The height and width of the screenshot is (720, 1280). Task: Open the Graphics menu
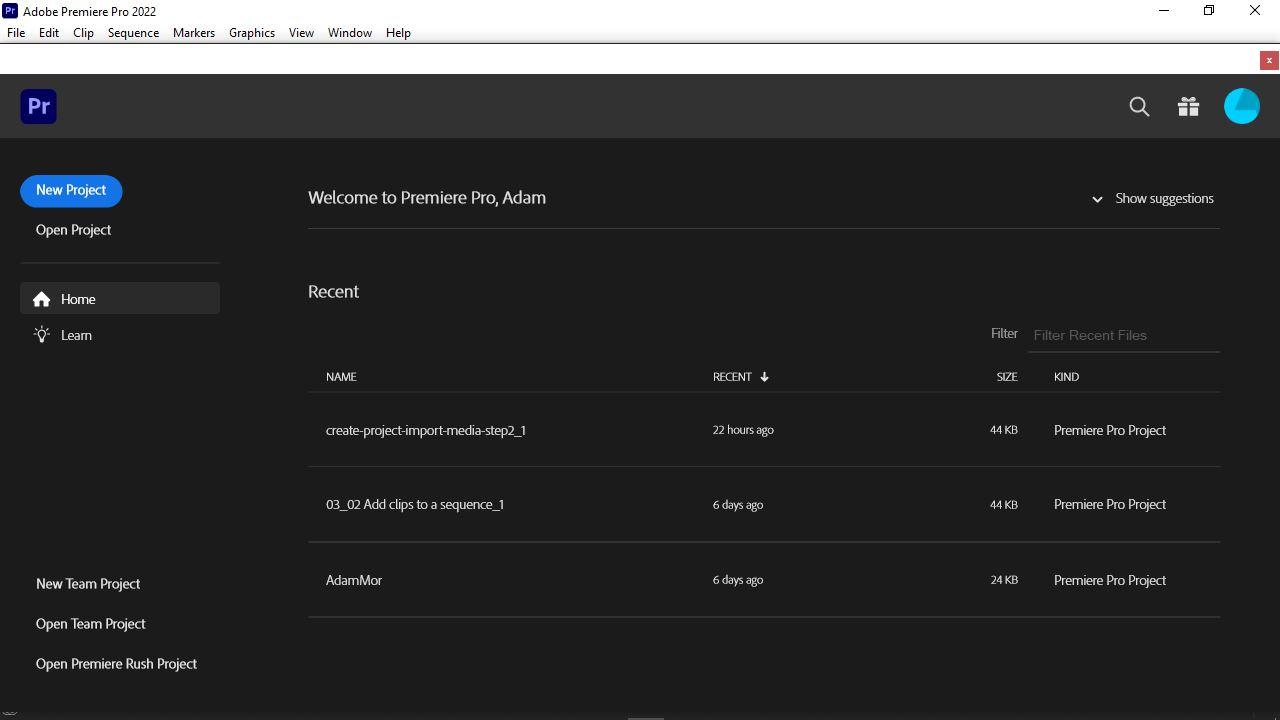252,33
